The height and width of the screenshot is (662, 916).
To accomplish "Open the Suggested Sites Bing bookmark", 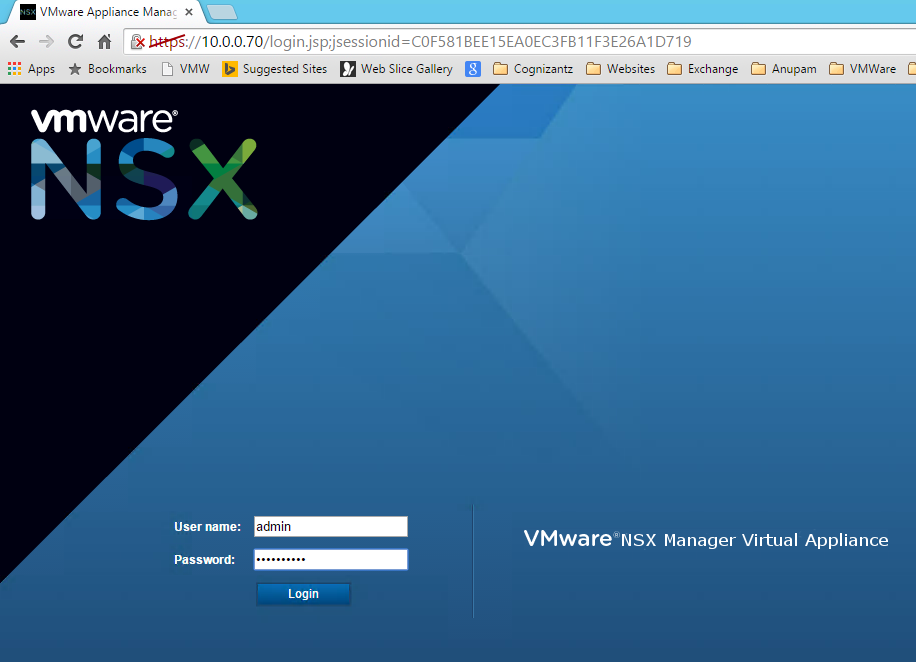I will click(274, 69).
